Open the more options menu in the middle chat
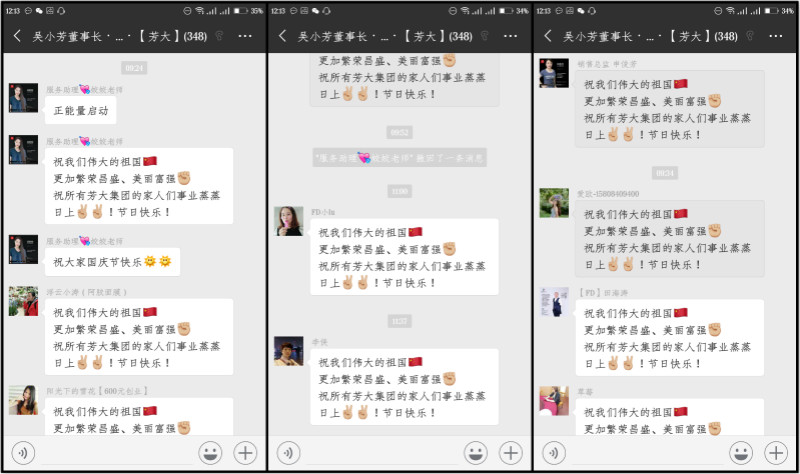 pyautogui.click(x=511, y=35)
